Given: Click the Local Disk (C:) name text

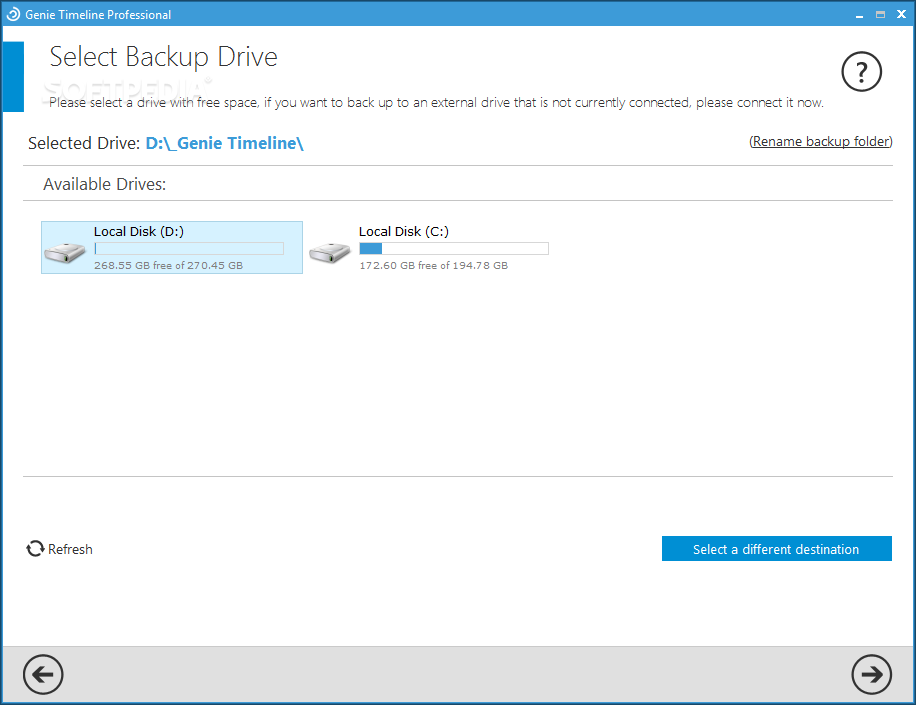Looking at the screenshot, I should [404, 231].
